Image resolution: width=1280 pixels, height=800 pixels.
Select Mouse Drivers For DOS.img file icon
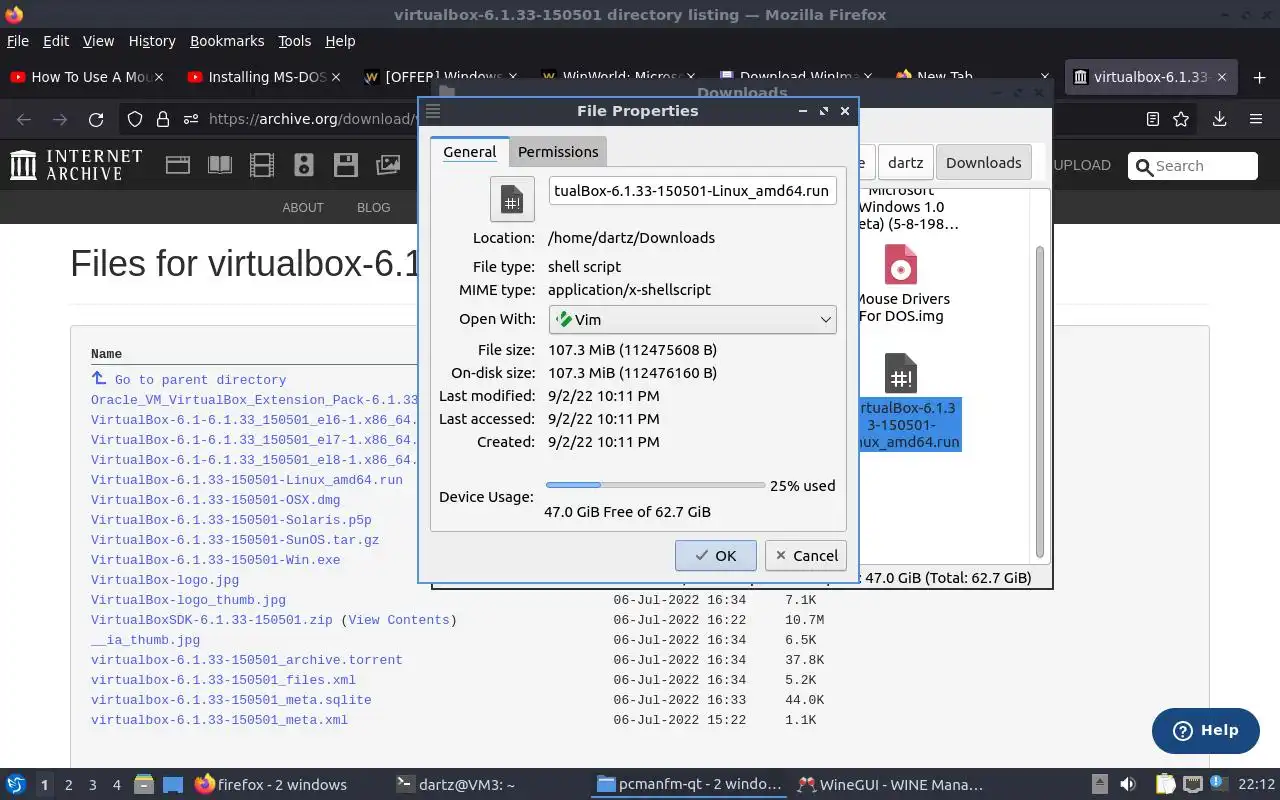pos(901,266)
